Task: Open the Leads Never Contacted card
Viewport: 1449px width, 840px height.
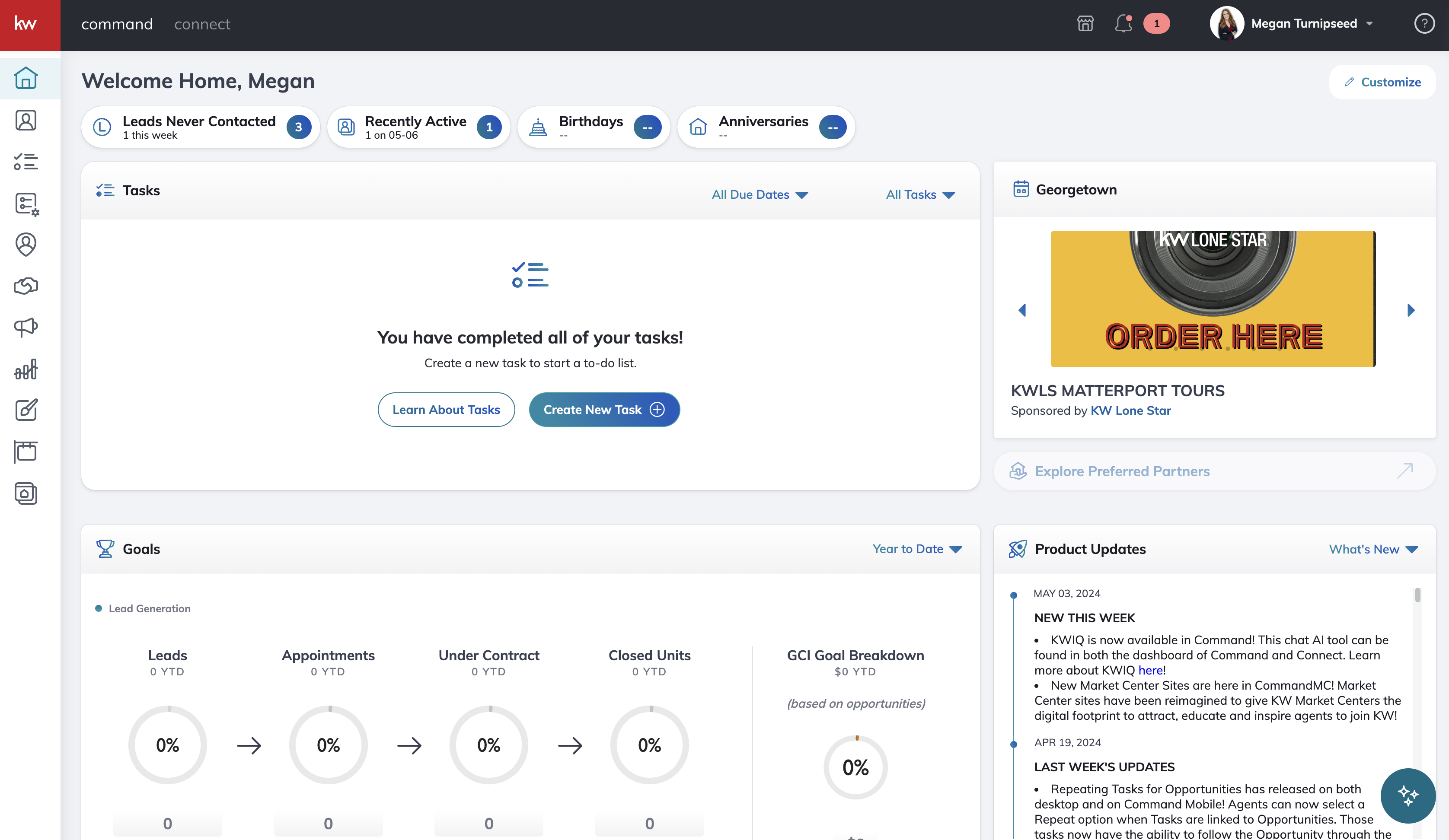Action: click(x=201, y=127)
